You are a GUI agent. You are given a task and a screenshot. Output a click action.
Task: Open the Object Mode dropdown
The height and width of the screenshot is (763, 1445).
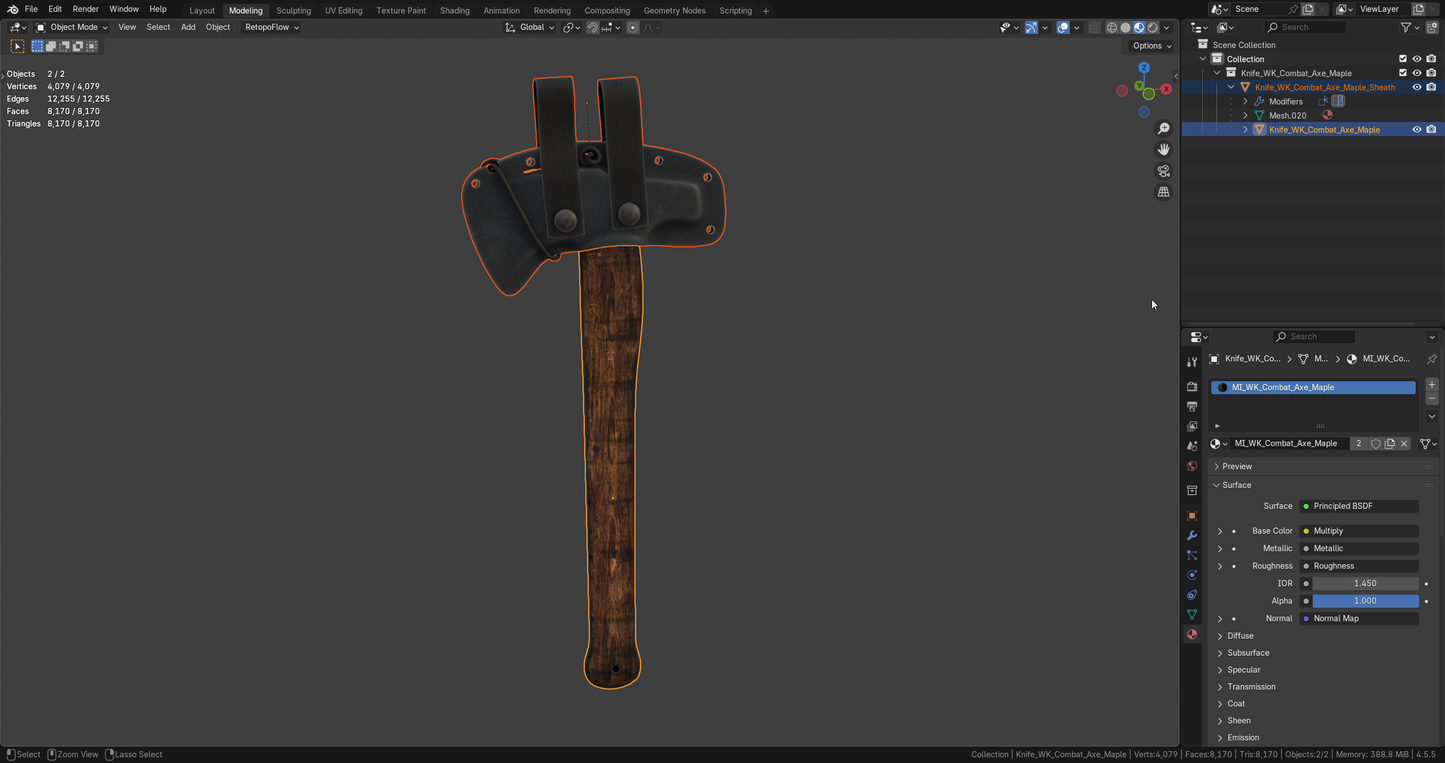click(72, 27)
